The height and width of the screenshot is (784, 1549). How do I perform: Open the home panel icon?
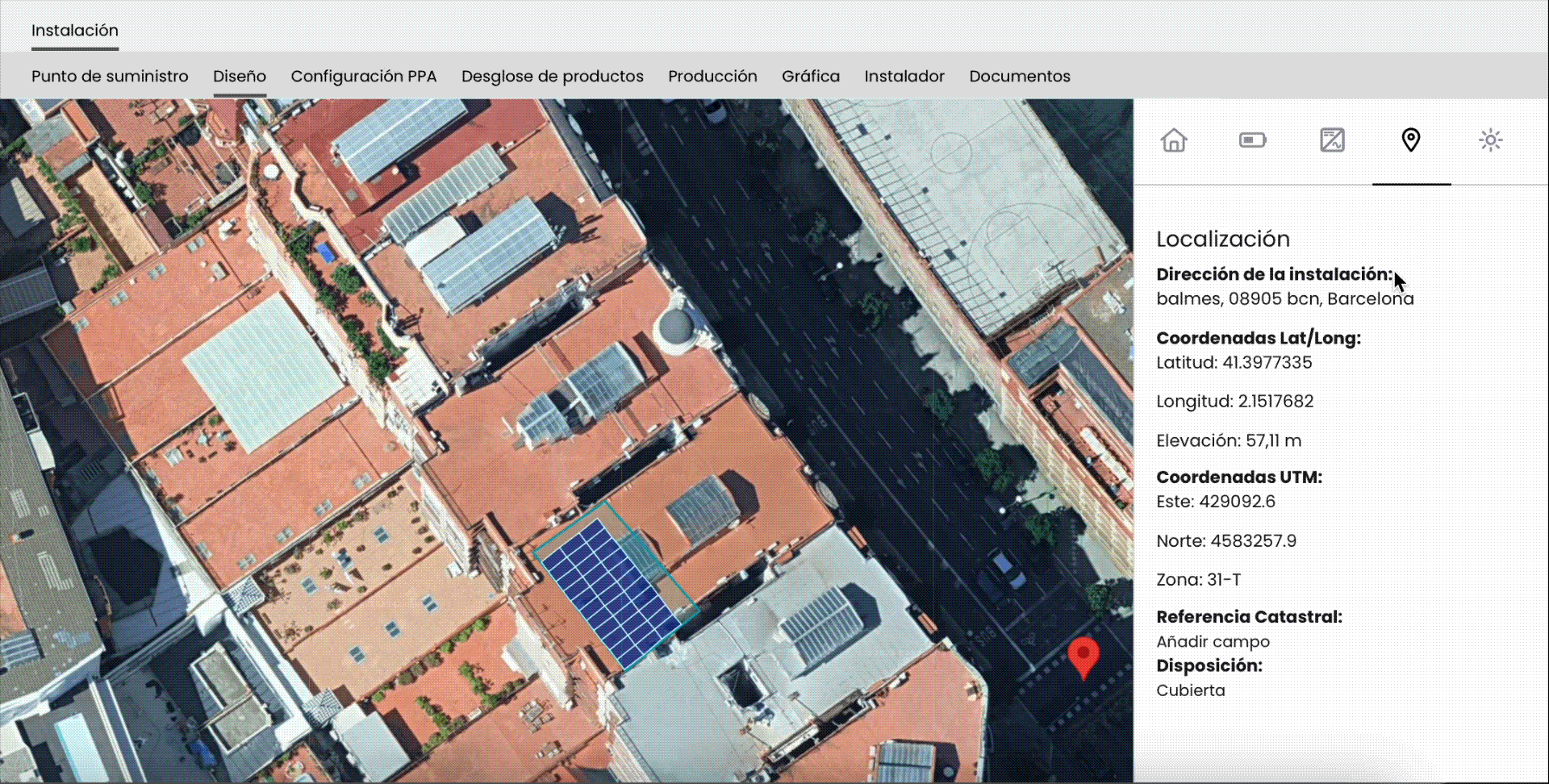1174,140
